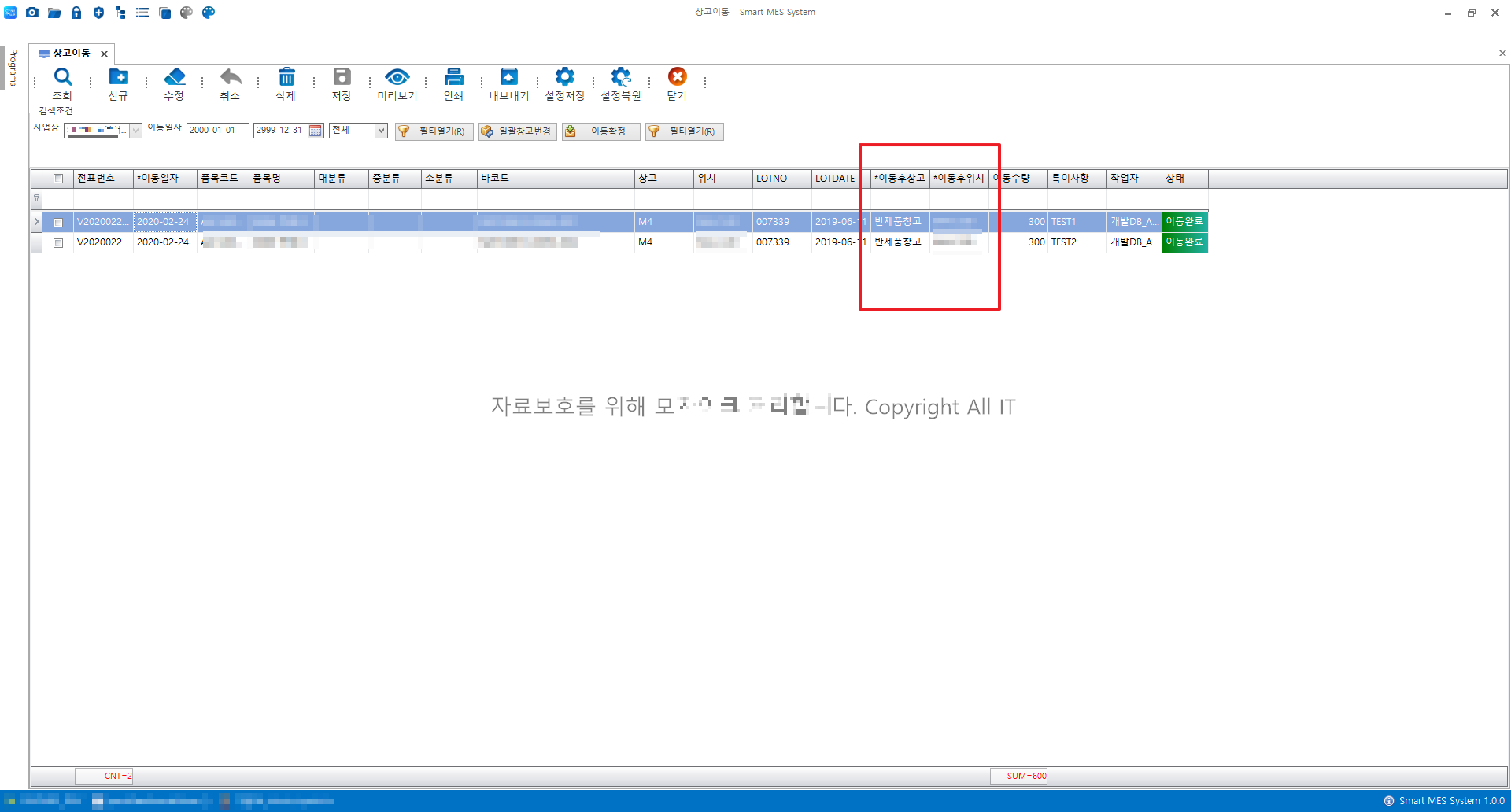Open the calendar picker next to 2999-12-31
This screenshot has height=812, width=1511.
tap(316, 131)
